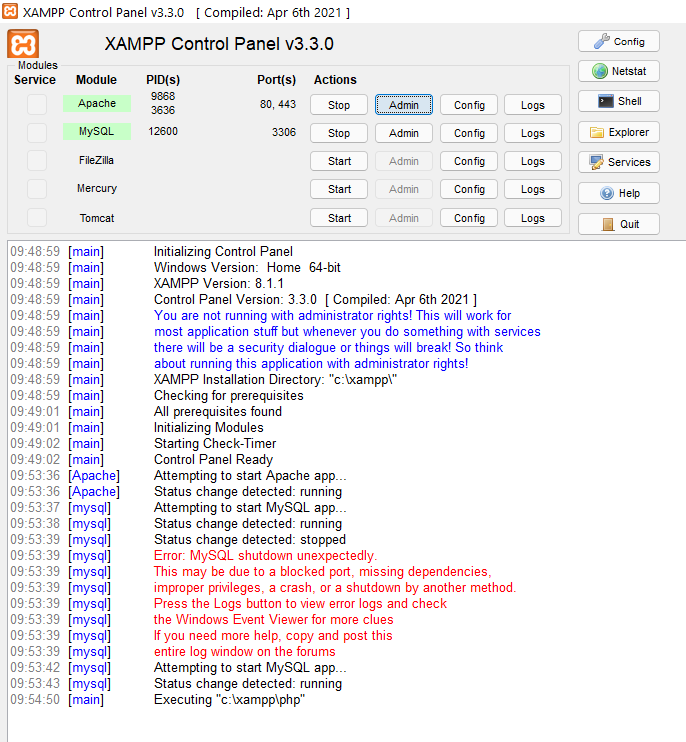The width and height of the screenshot is (686, 742).
Task: View the Apache Logs menu
Action: click(x=533, y=105)
